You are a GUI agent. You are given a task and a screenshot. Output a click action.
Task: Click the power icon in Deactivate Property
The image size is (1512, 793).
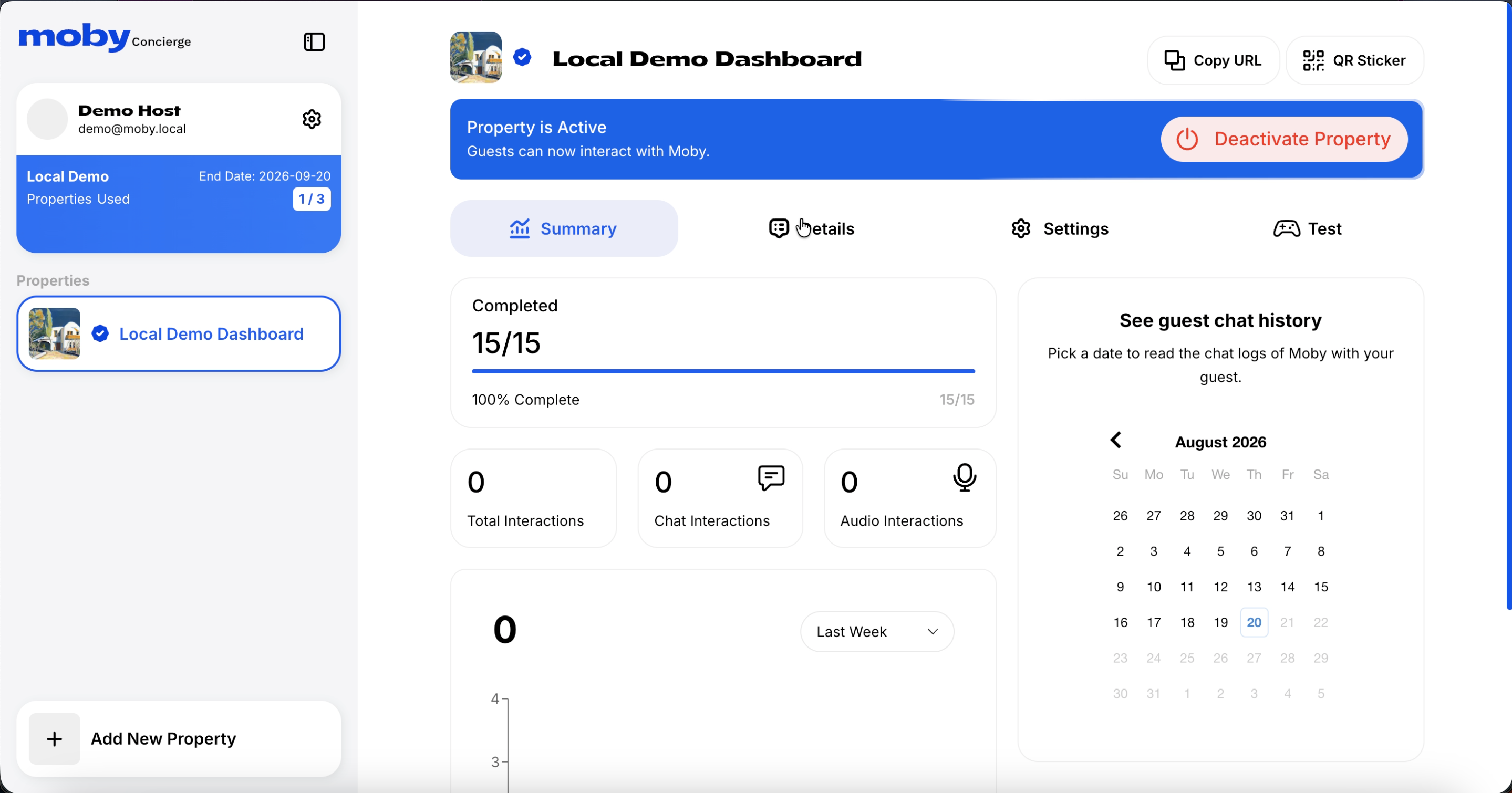(1187, 139)
